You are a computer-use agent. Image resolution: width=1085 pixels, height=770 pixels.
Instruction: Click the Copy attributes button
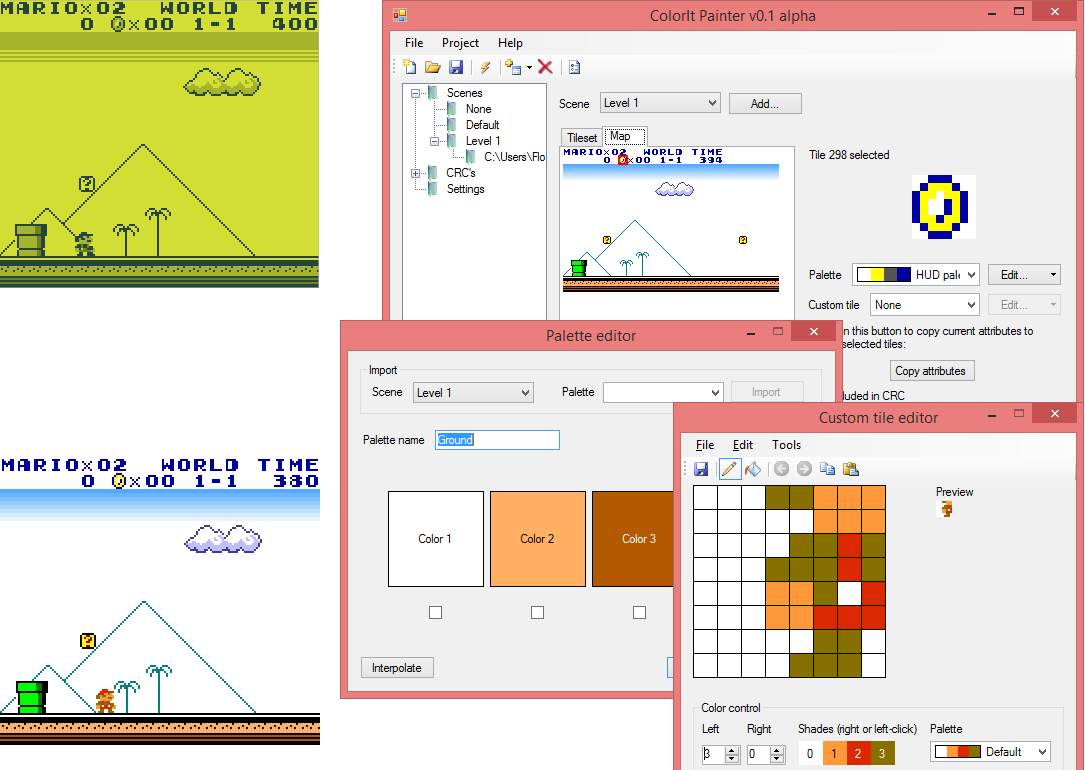[931, 371]
